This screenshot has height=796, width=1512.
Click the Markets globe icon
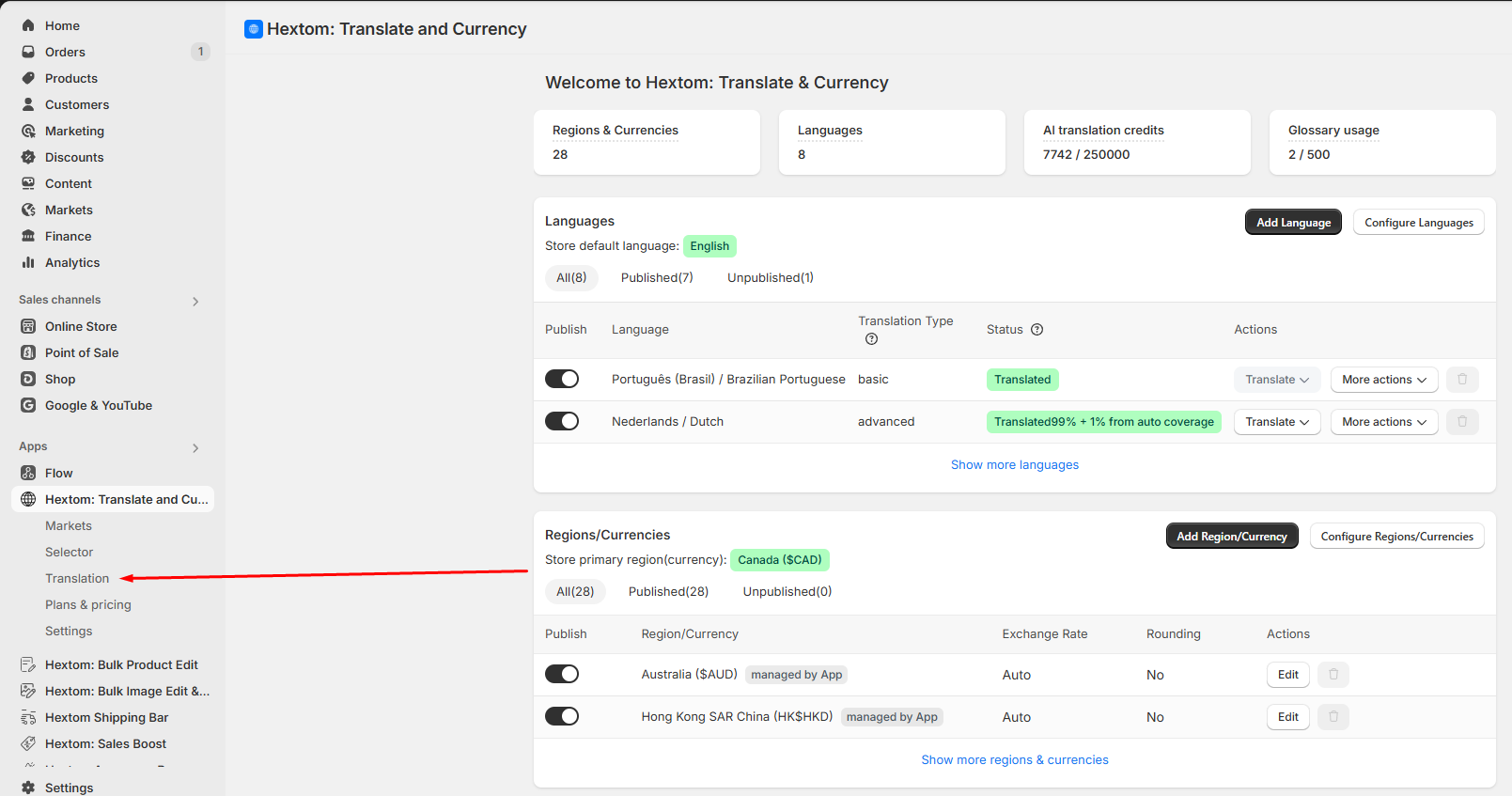click(28, 210)
